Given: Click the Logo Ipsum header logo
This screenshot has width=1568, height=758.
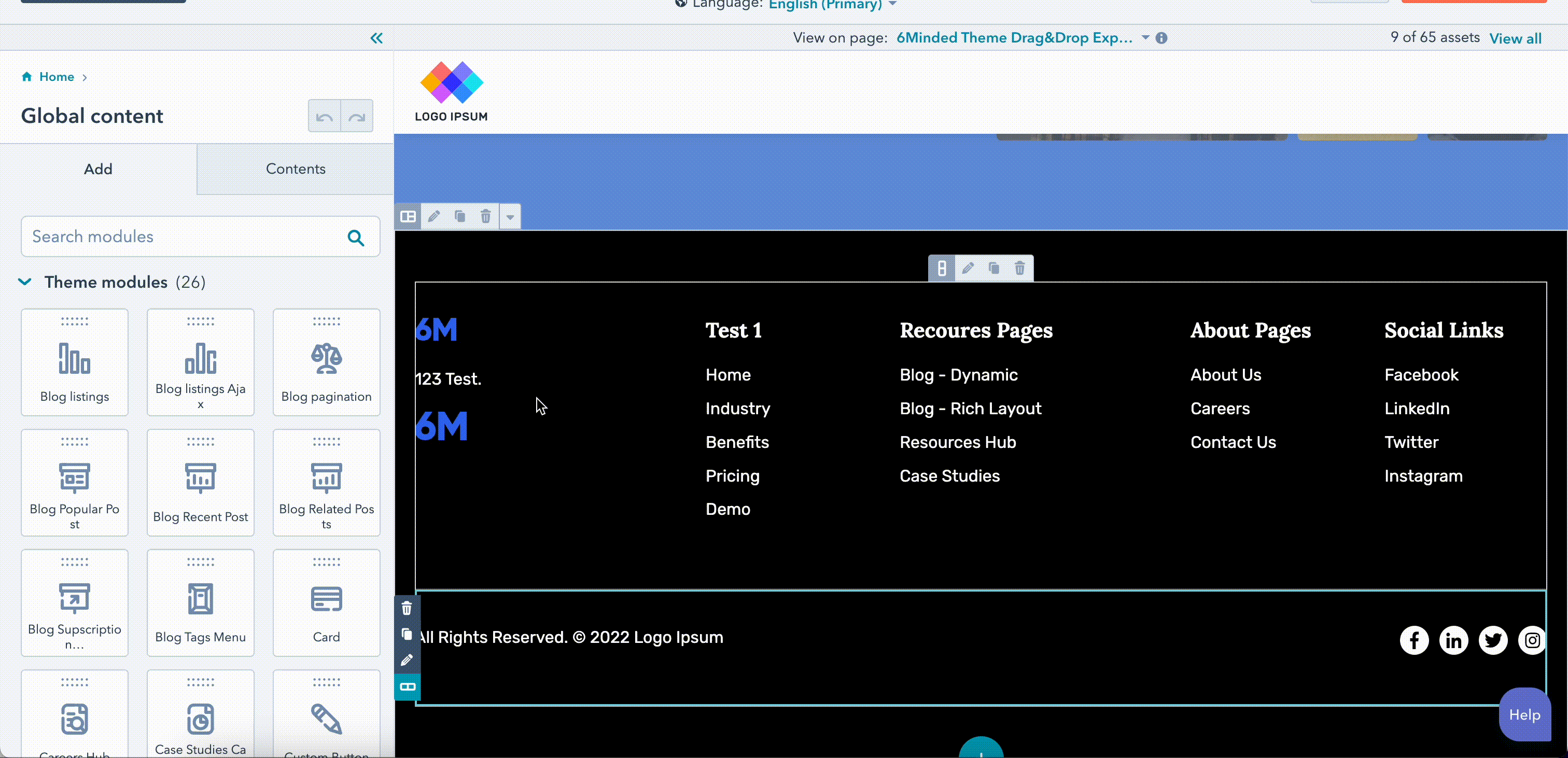Looking at the screenshot, I should pos(451,91).
